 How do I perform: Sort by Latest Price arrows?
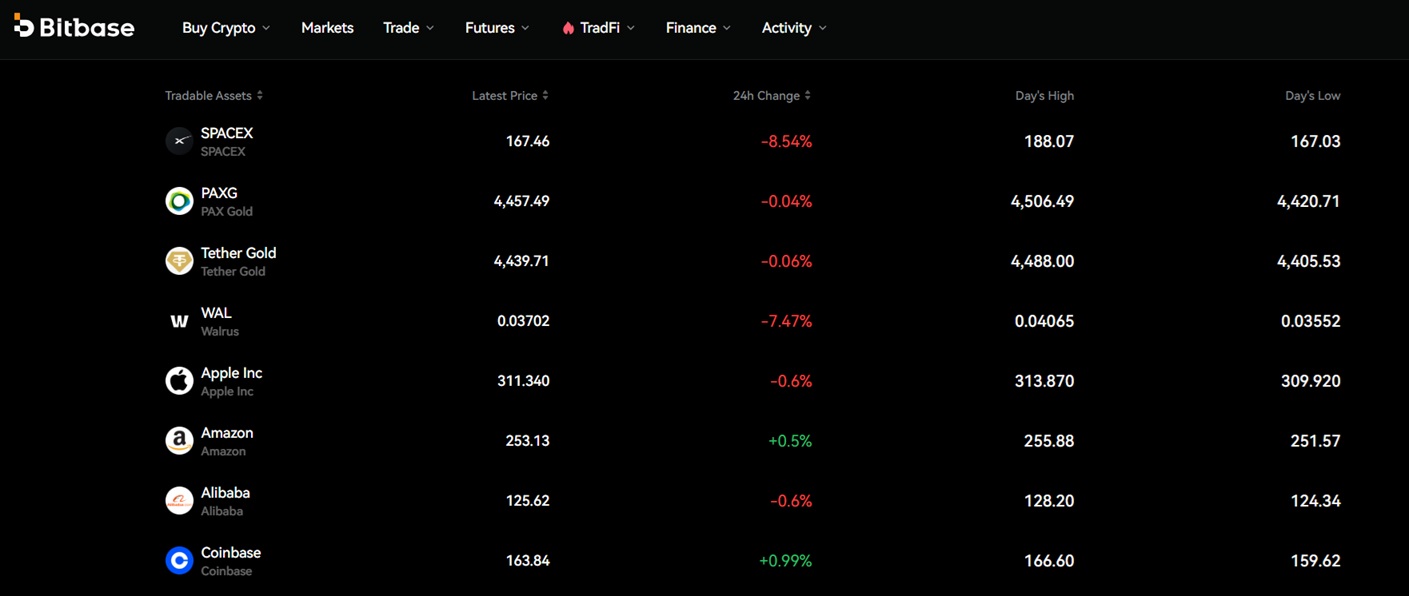pos(545,96)
